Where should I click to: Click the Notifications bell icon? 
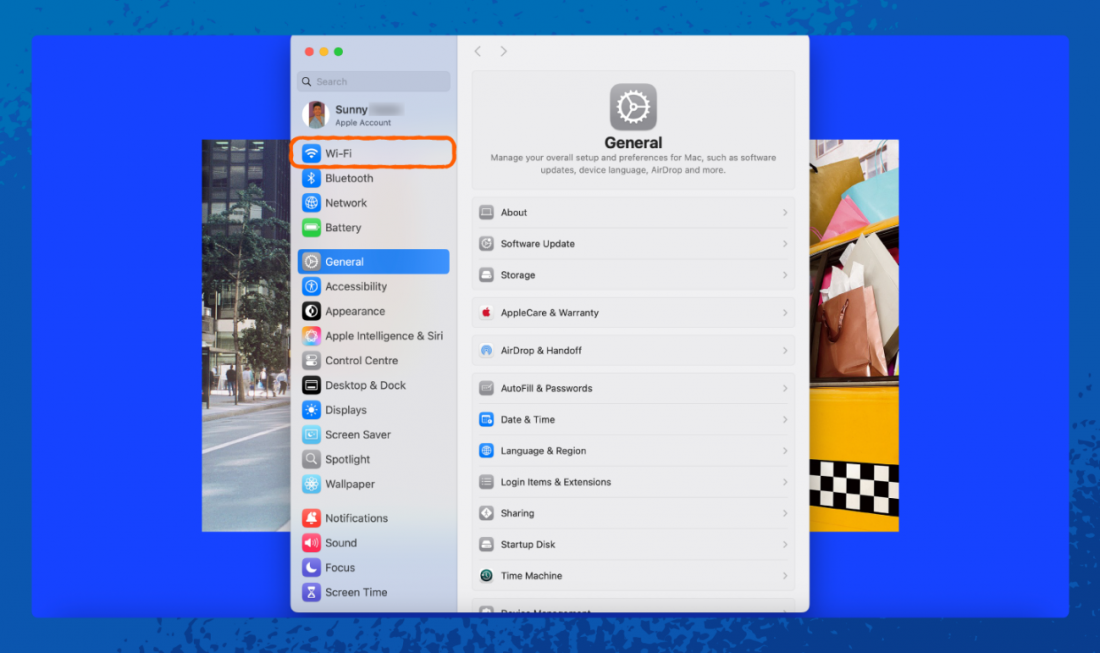(x=311, y=518)
